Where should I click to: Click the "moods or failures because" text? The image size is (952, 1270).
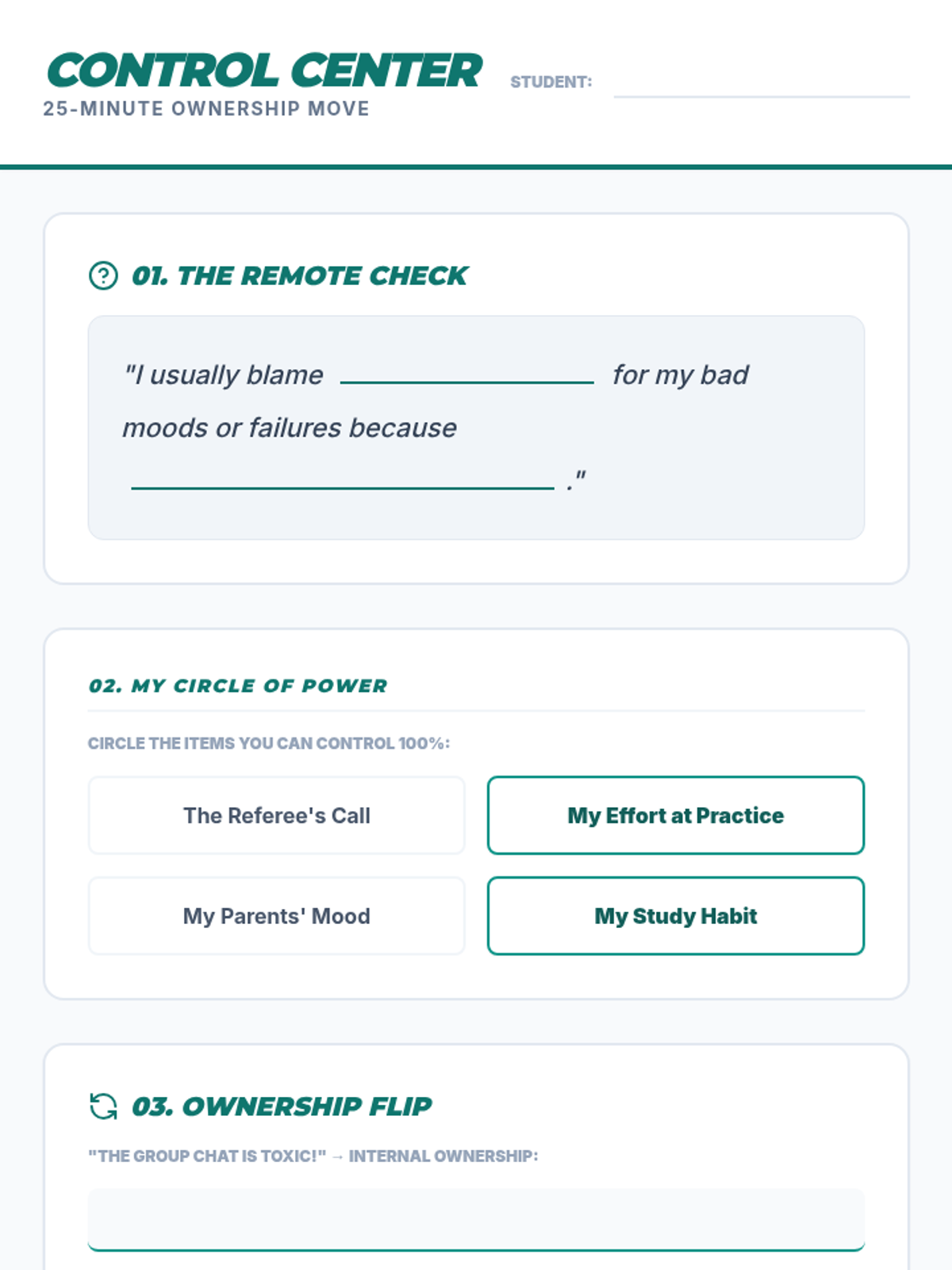point(290,428)
